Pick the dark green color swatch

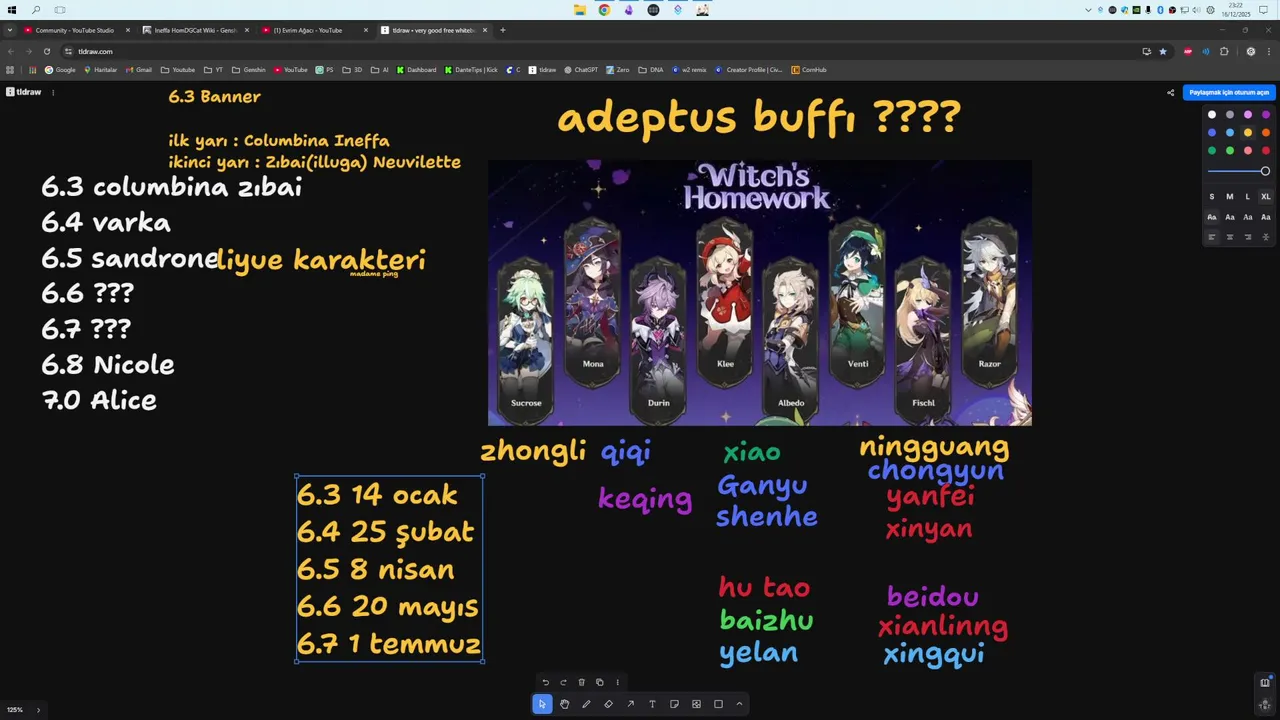click(1212, 151)
